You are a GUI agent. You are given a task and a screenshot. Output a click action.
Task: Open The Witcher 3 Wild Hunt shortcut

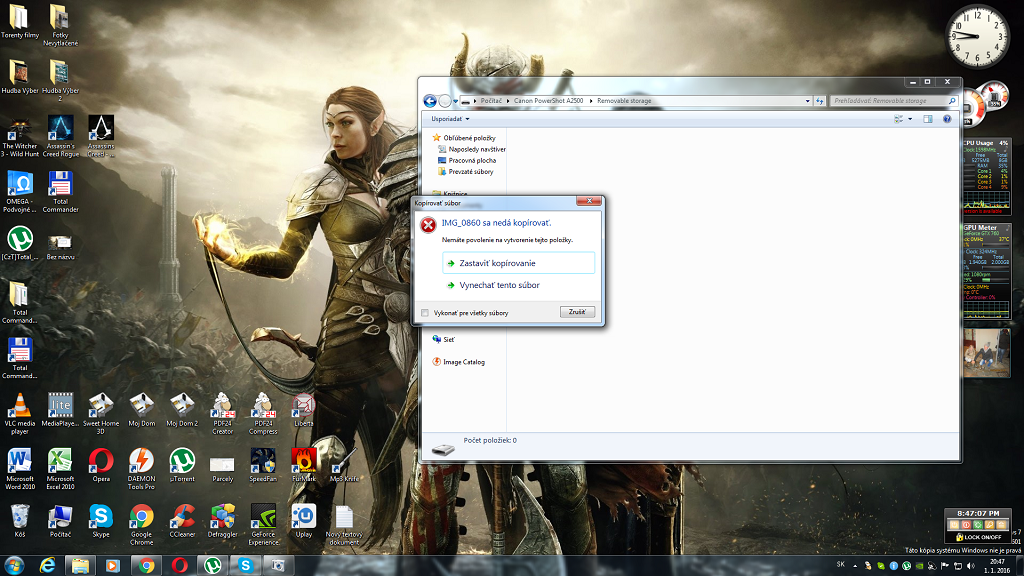20,136
